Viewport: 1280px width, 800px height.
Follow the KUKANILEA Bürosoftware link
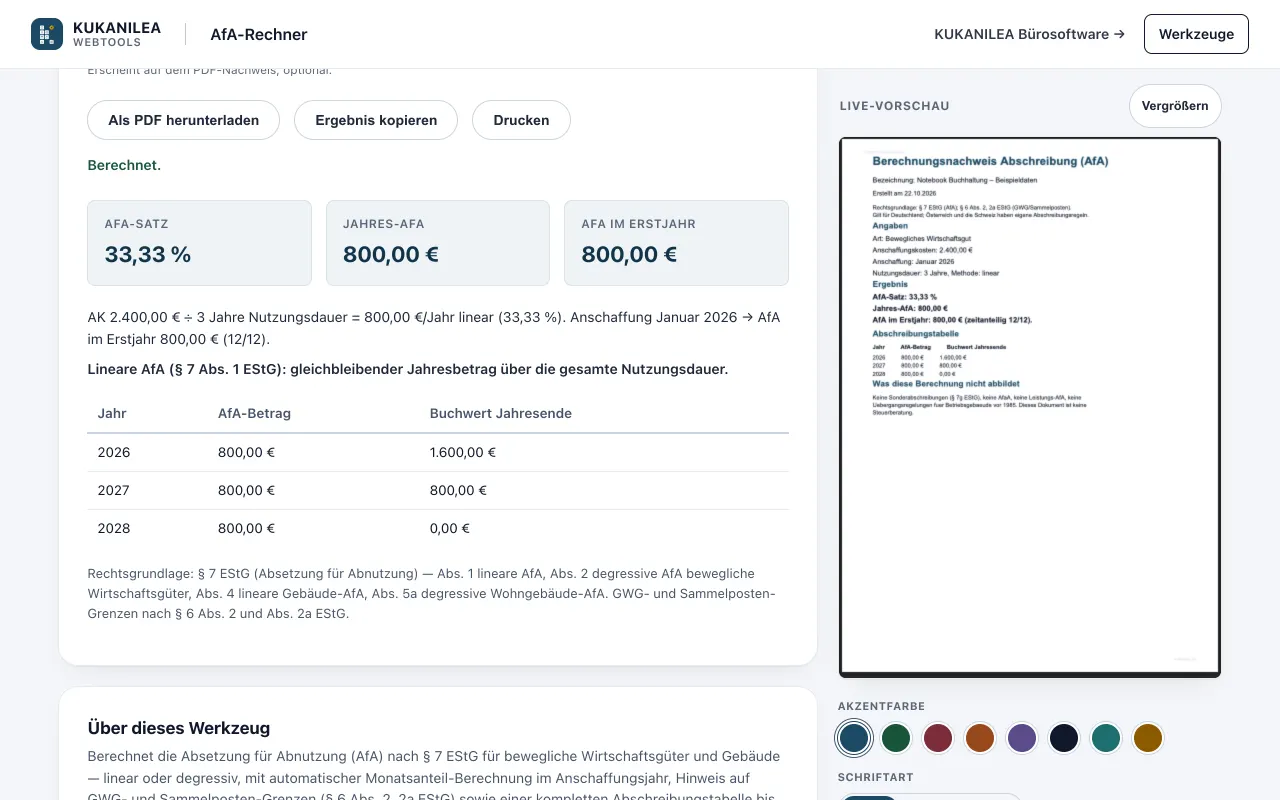[x=1029, y=34]
